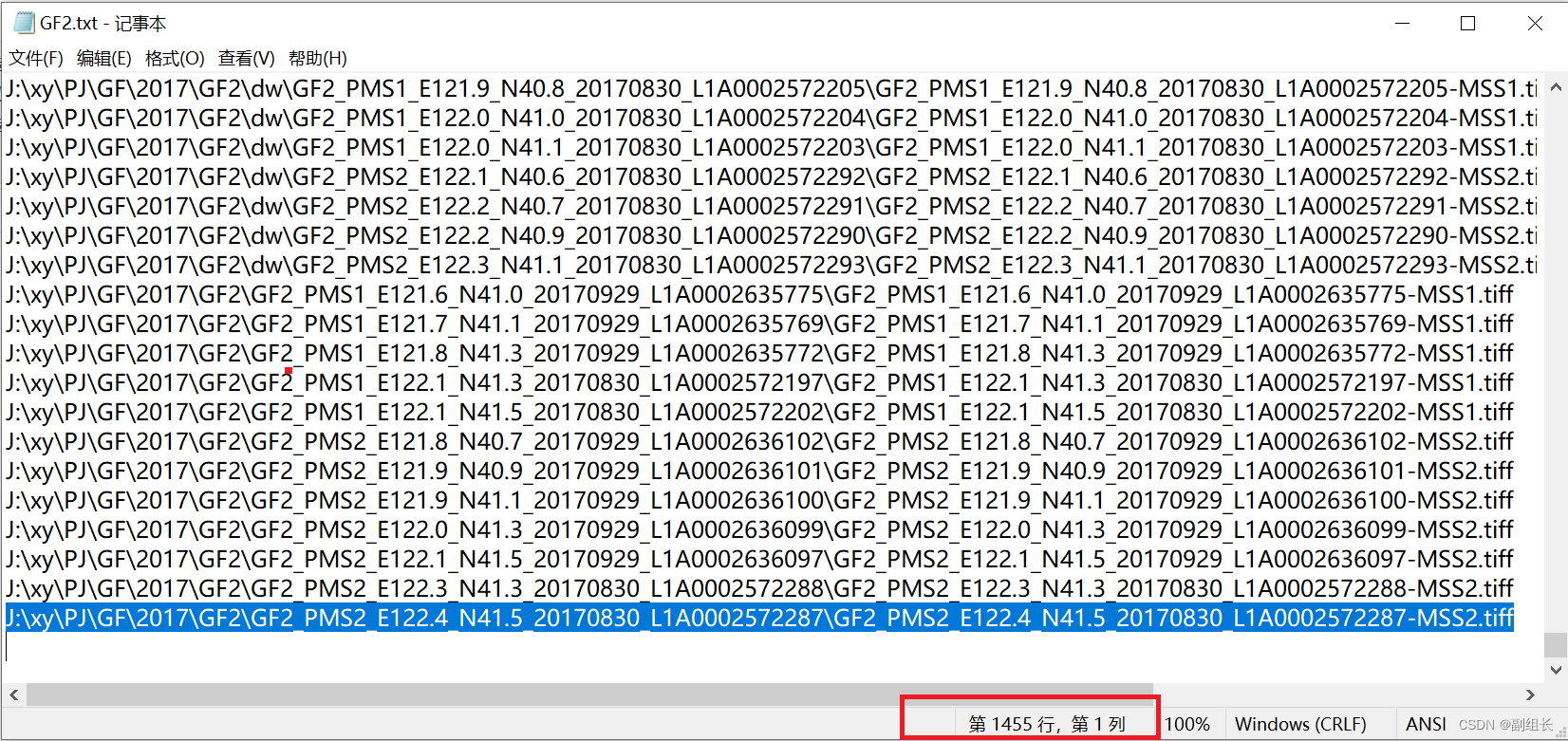Click the line containing L1A0002572292

(x=772, y=177)
